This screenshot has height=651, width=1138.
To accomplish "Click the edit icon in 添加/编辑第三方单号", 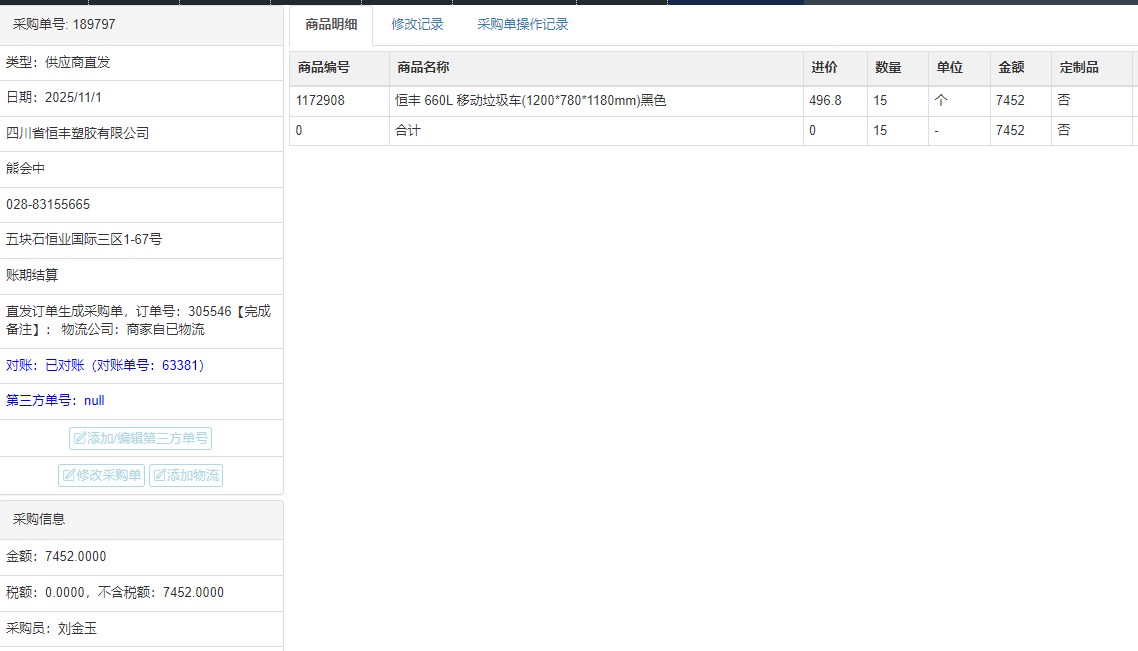I will click(79, 439).
